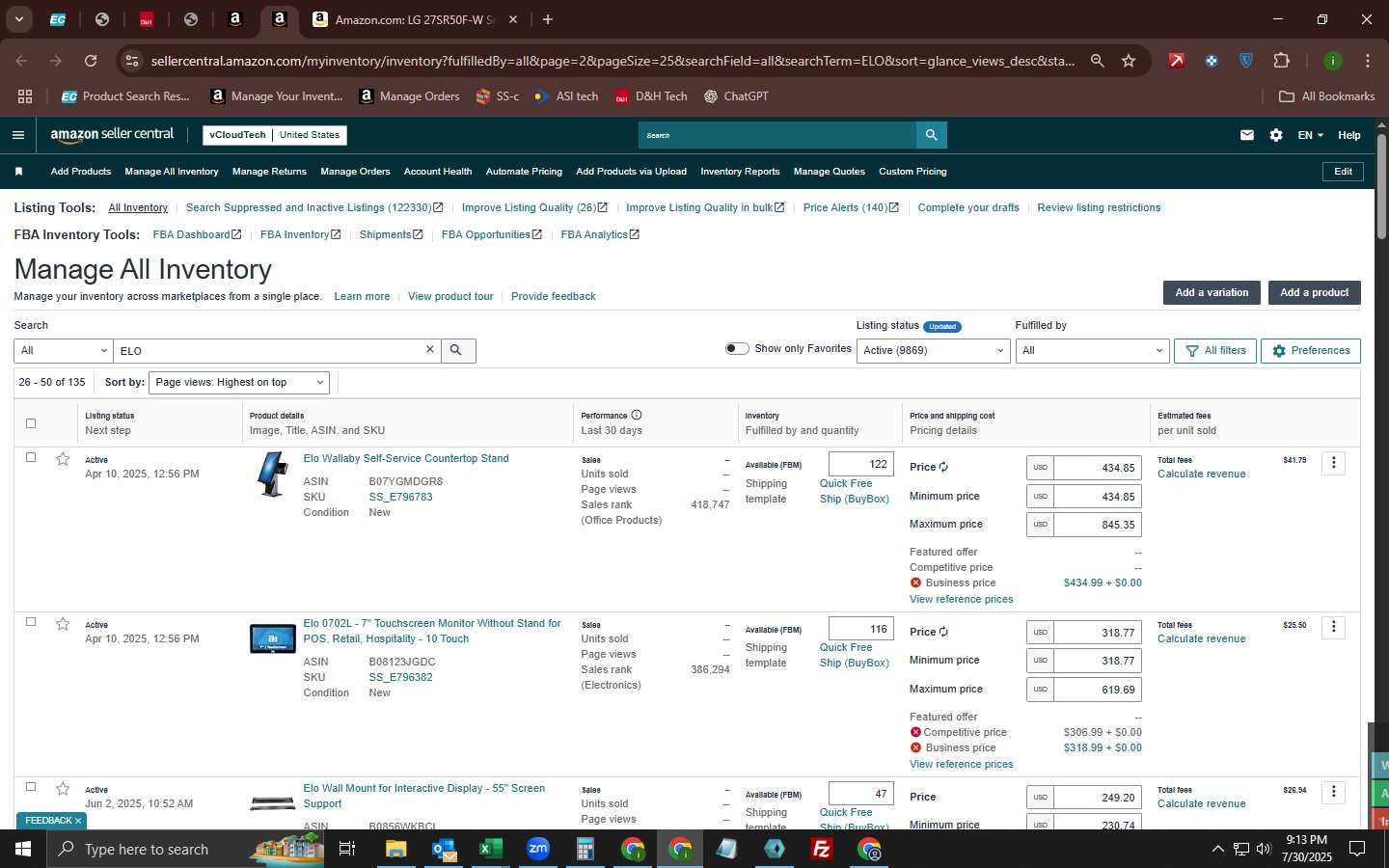Image resolution: width=1389 pixels, height=868 pixels.
Task: Click View reference prices for the Elo 0702L
Action: click(x=961, y=764)
